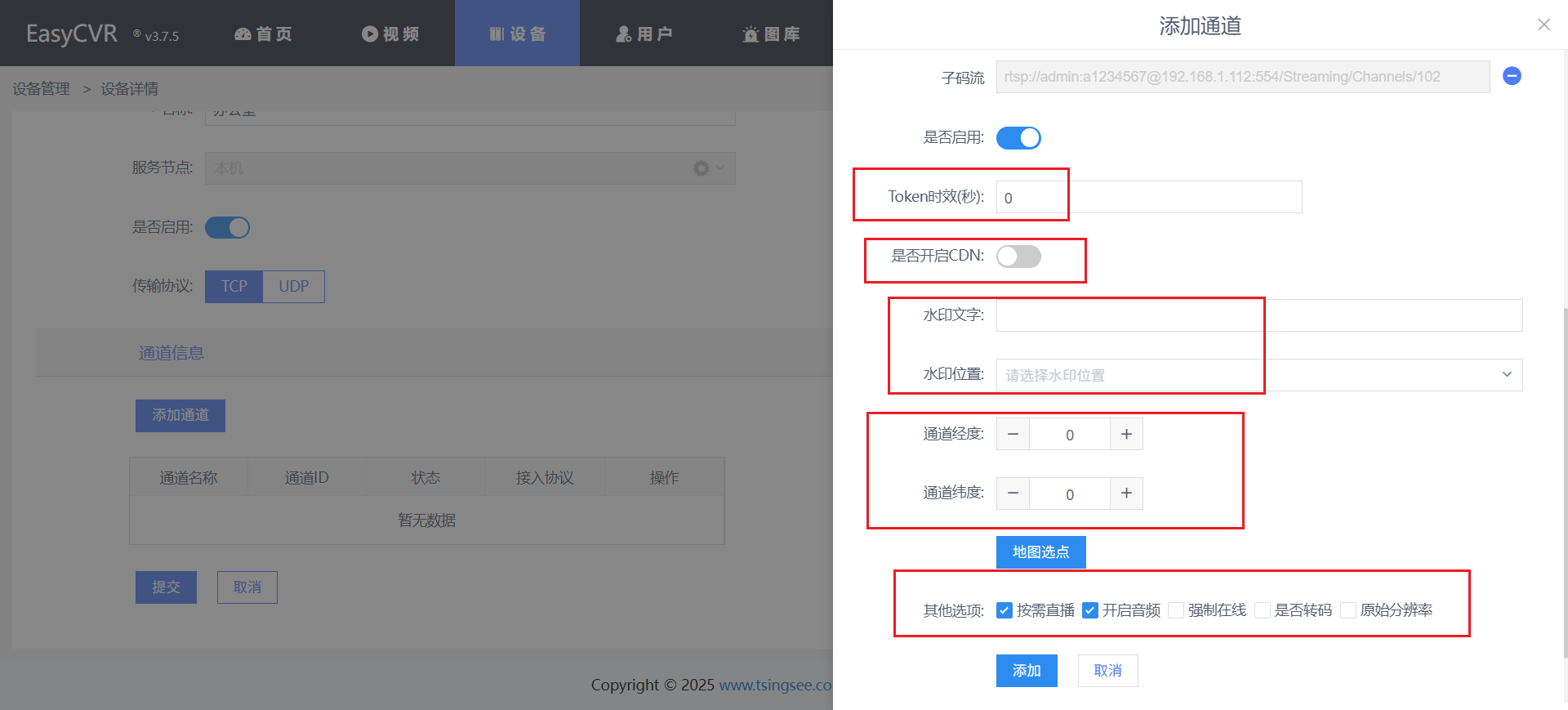Click 取消 button next to 提交
1568x710 pixels.
247,587
